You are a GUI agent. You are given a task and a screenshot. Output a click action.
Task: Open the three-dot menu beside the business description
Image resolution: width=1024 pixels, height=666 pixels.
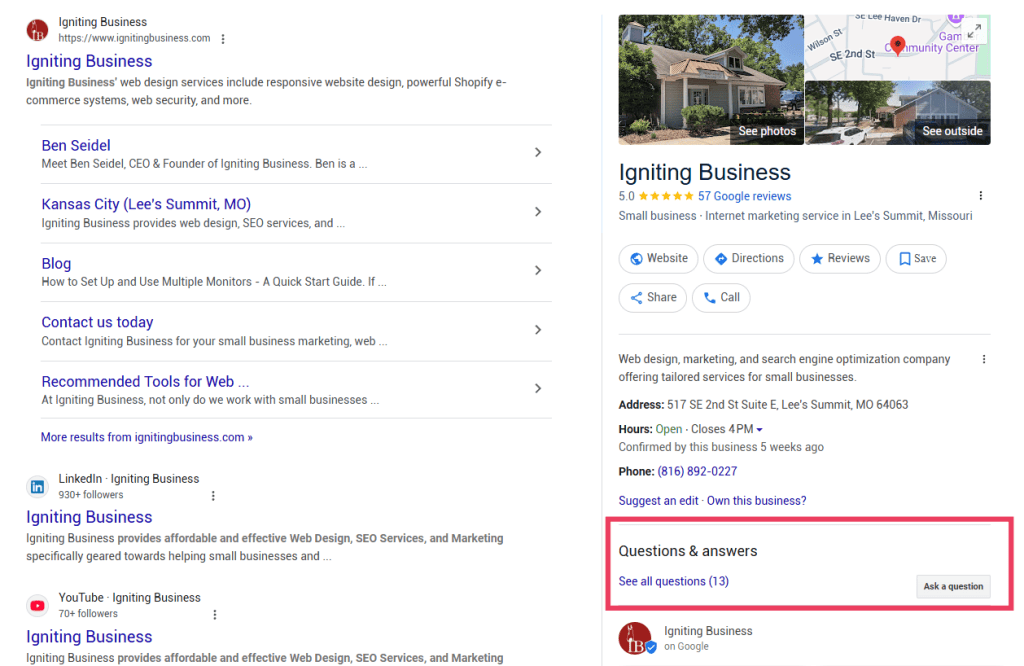[984, 359]
